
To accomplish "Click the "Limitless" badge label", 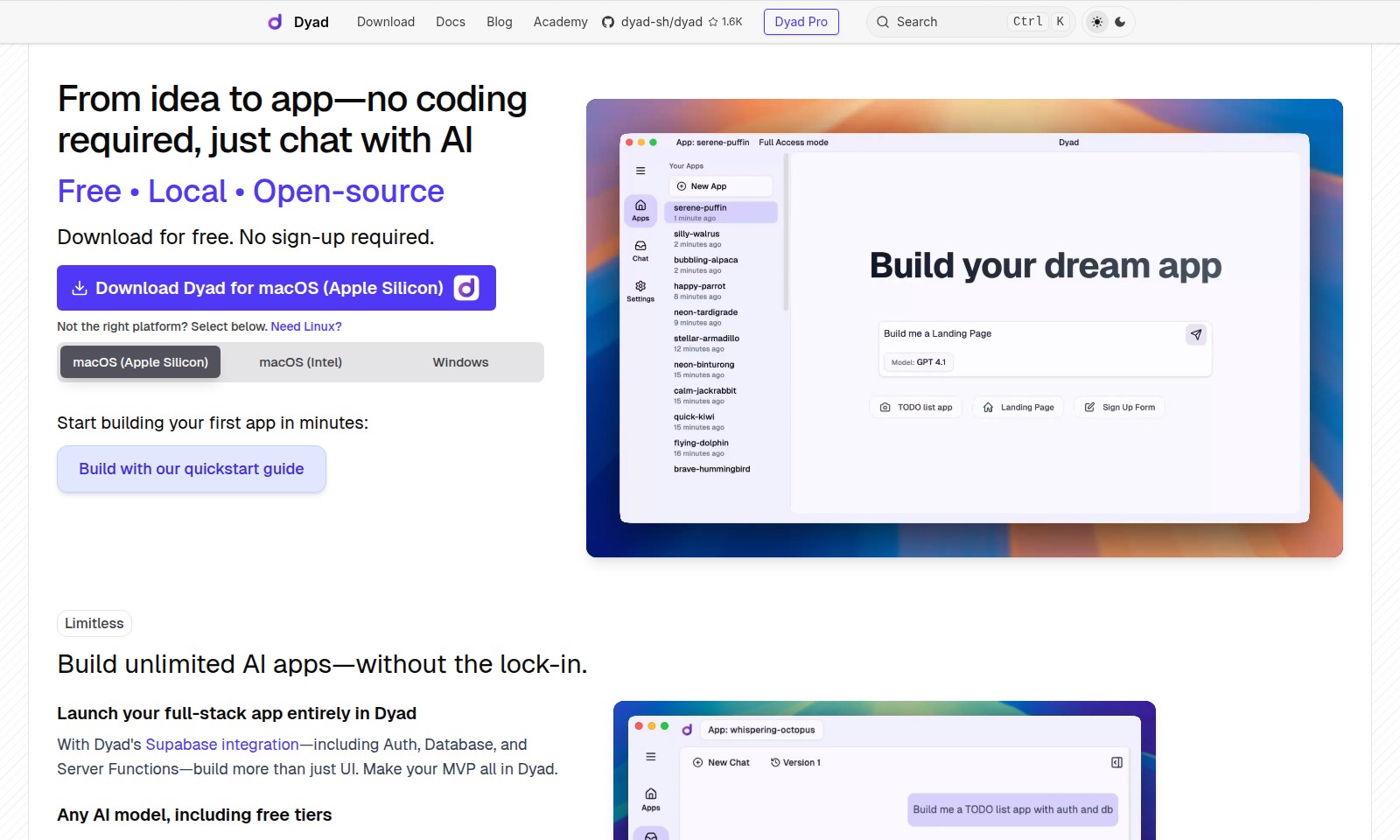I will (94, 623).
